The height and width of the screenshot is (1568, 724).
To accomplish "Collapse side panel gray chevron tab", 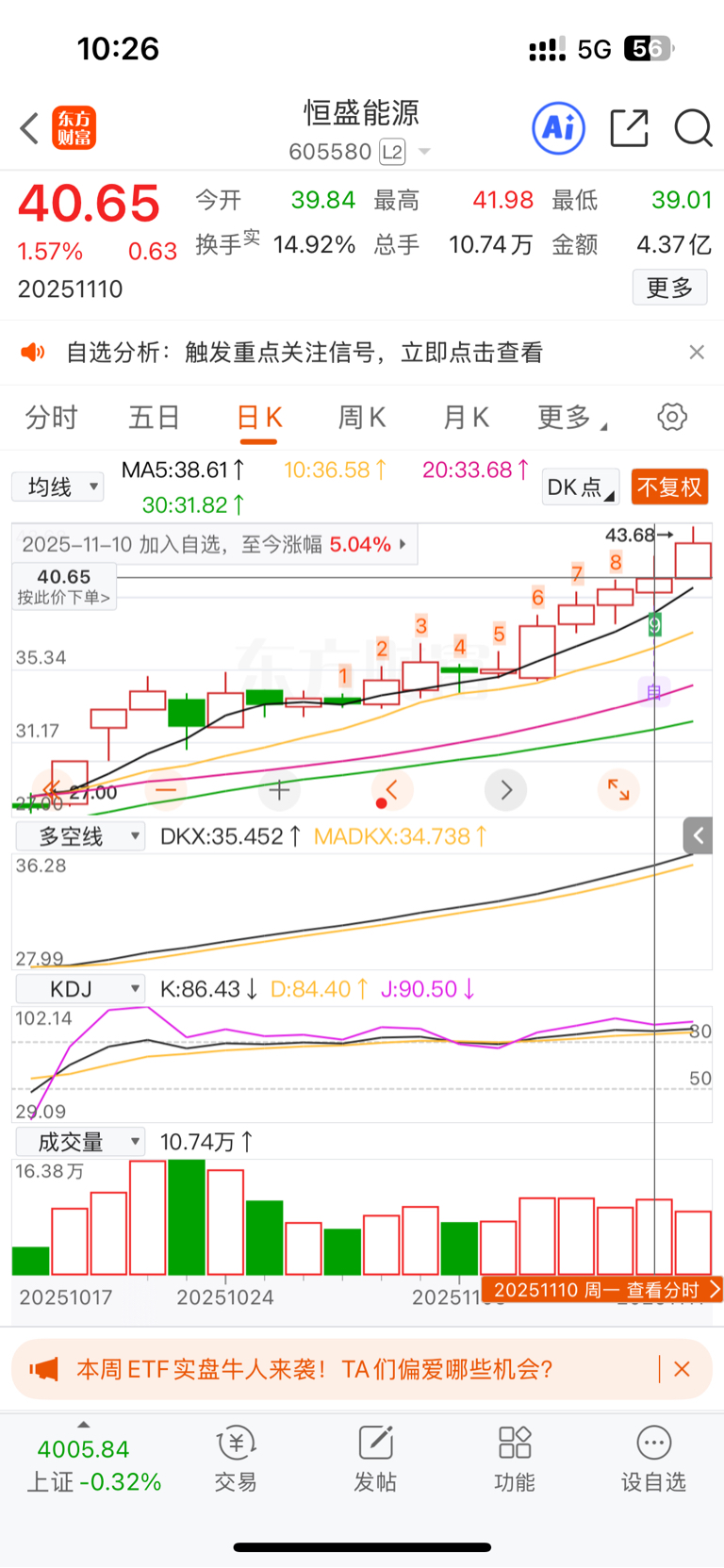I will (698, 835).
